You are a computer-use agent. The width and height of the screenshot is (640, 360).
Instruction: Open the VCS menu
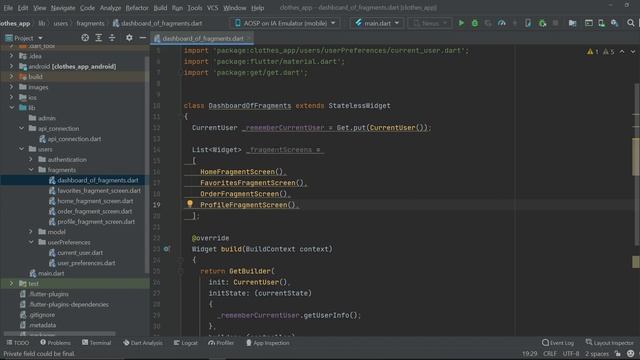(x=212, y=8)
